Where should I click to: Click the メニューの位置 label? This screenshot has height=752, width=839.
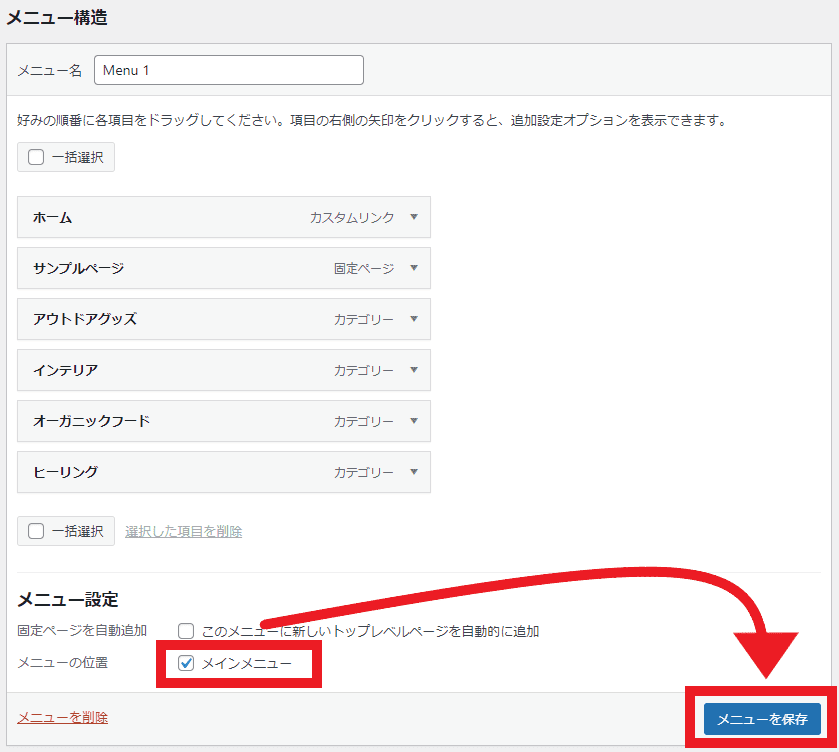point(63,663)
